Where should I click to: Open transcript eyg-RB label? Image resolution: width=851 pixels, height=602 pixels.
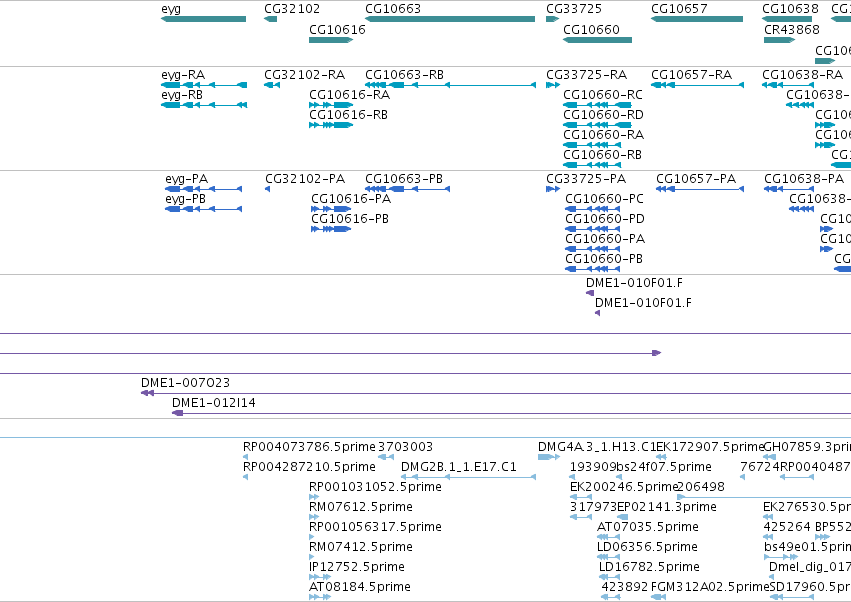click(x=182, y=95)
